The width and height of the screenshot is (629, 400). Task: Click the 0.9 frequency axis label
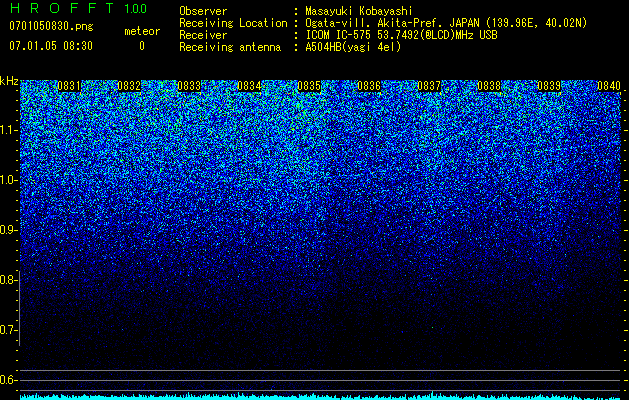8,230
